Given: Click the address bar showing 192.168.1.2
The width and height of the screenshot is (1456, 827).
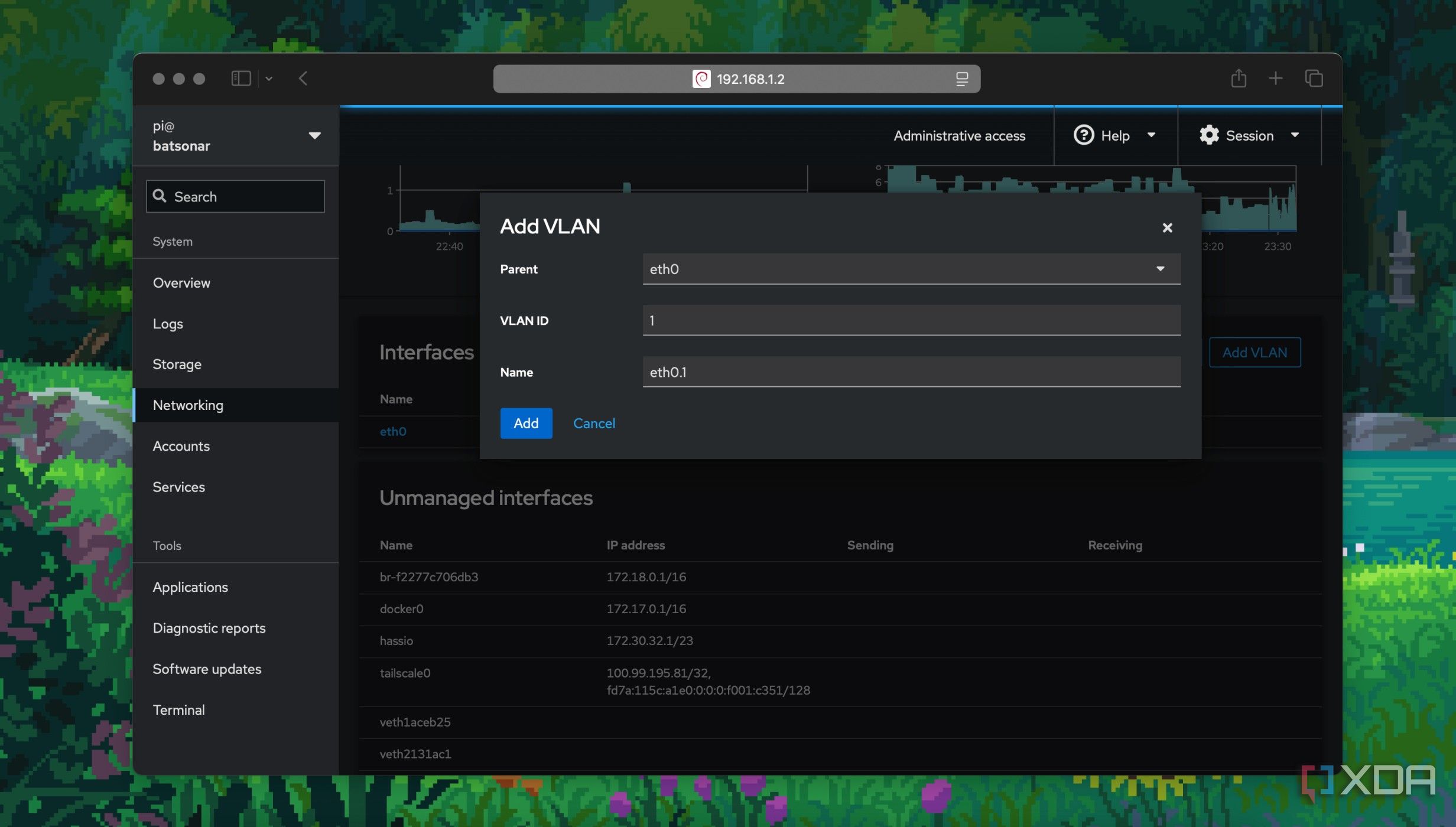Looking at the screenshot, I should point(736,79).
